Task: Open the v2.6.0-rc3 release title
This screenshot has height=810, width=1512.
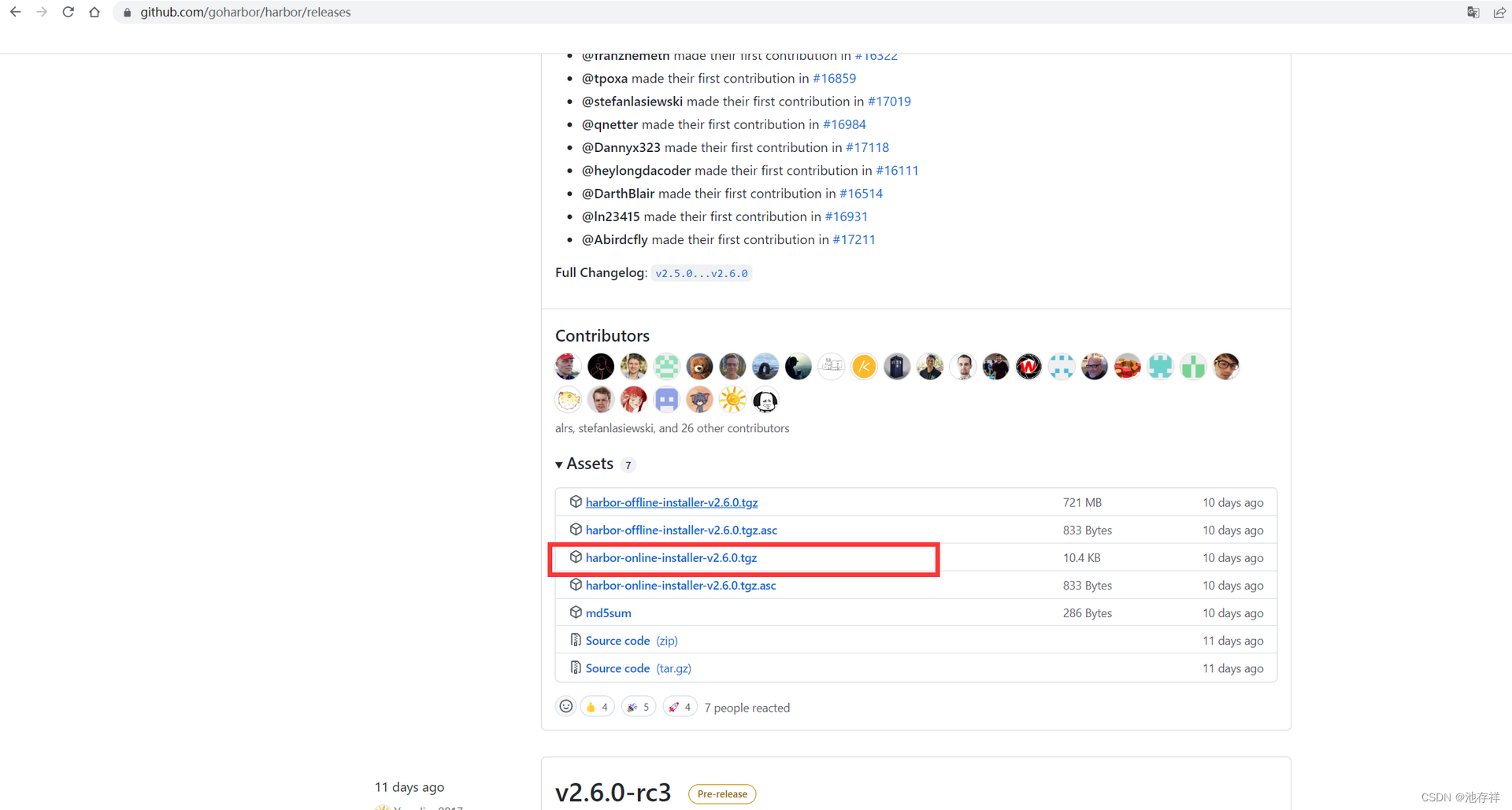Action: (x=613, y=793)
